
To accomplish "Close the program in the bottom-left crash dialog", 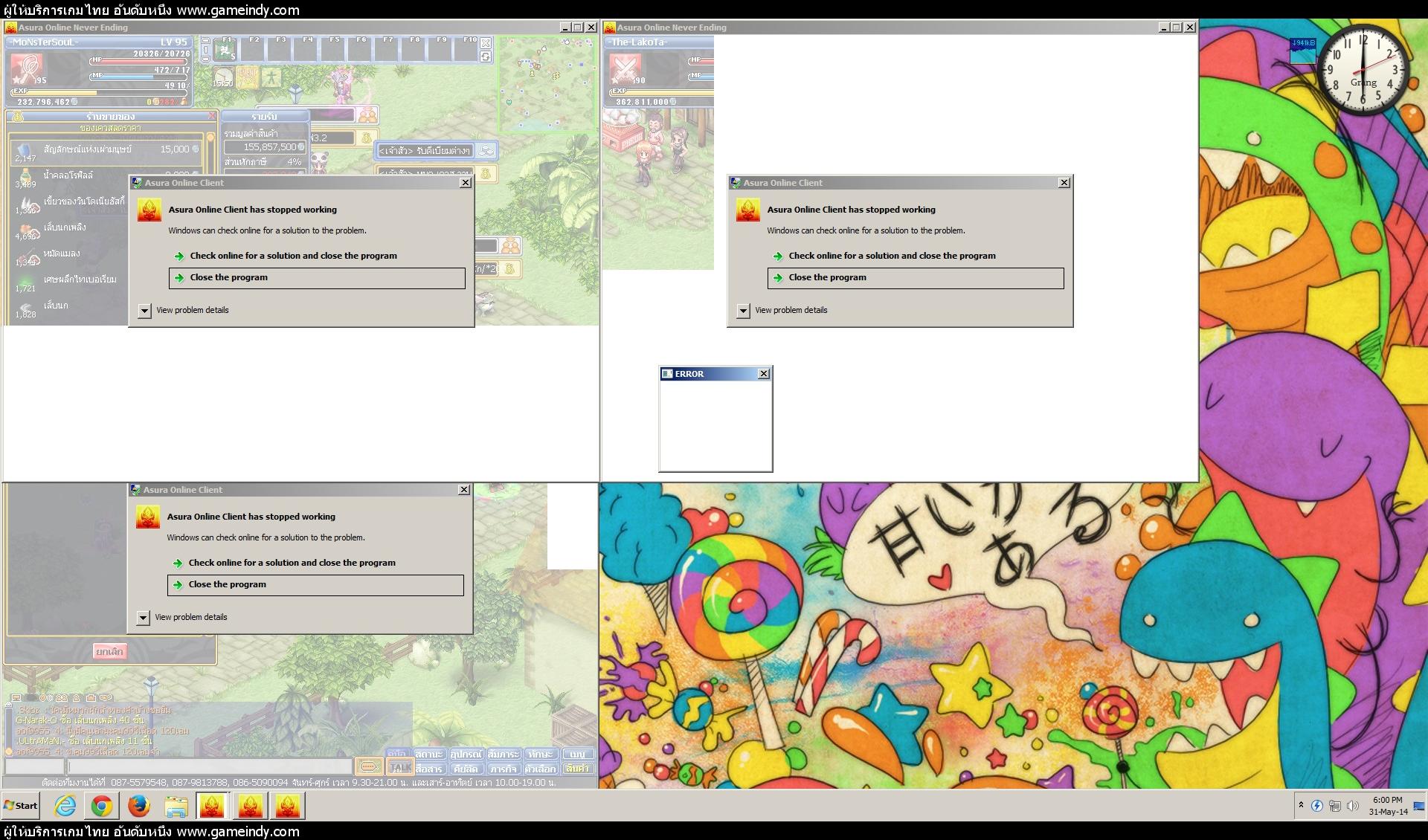I will pyautogui.click(x=315, y=585).
